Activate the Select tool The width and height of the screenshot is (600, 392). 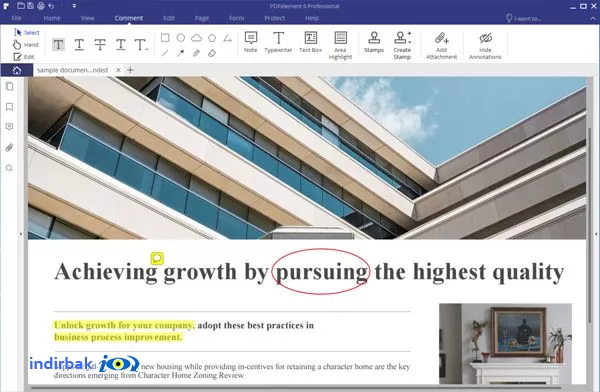click(26, 33)
